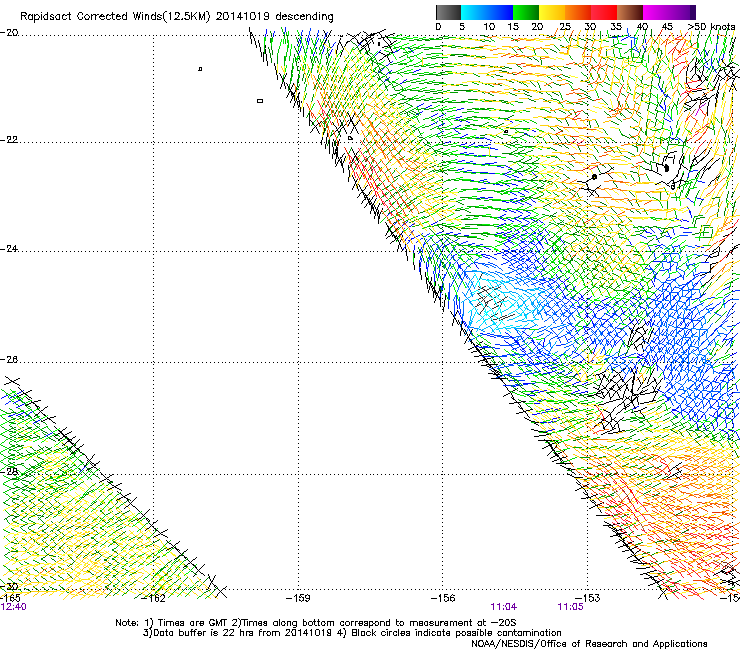Click the -159 longitude axis label
The height and width of the screenshot is (650, 740).
coord(298,598)
